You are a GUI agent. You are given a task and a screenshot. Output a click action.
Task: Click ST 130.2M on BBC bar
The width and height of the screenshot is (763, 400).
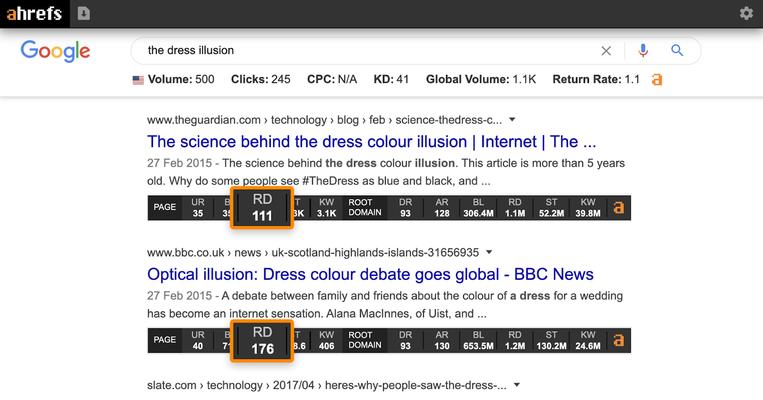pos(551,340)
